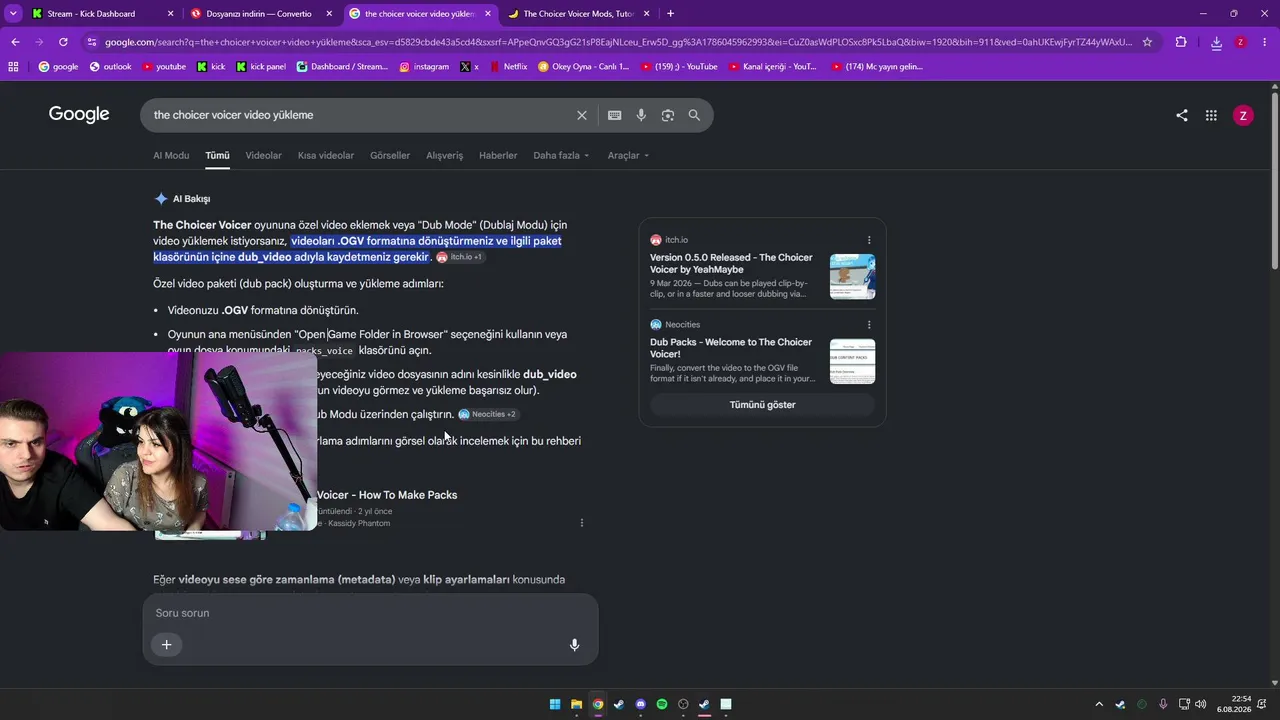Switch to the AI Modu tab
Viewport: 1280px width, 720px height.
click(x=171, y=156)
